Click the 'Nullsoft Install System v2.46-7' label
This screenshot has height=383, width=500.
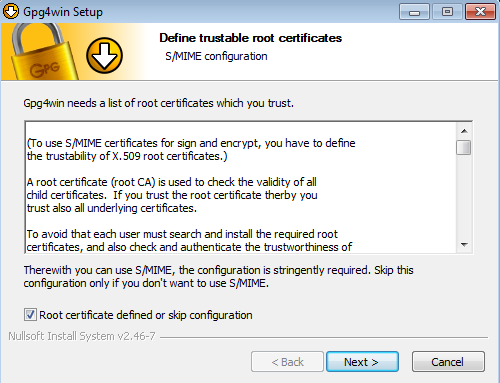[x=82, y=336]
